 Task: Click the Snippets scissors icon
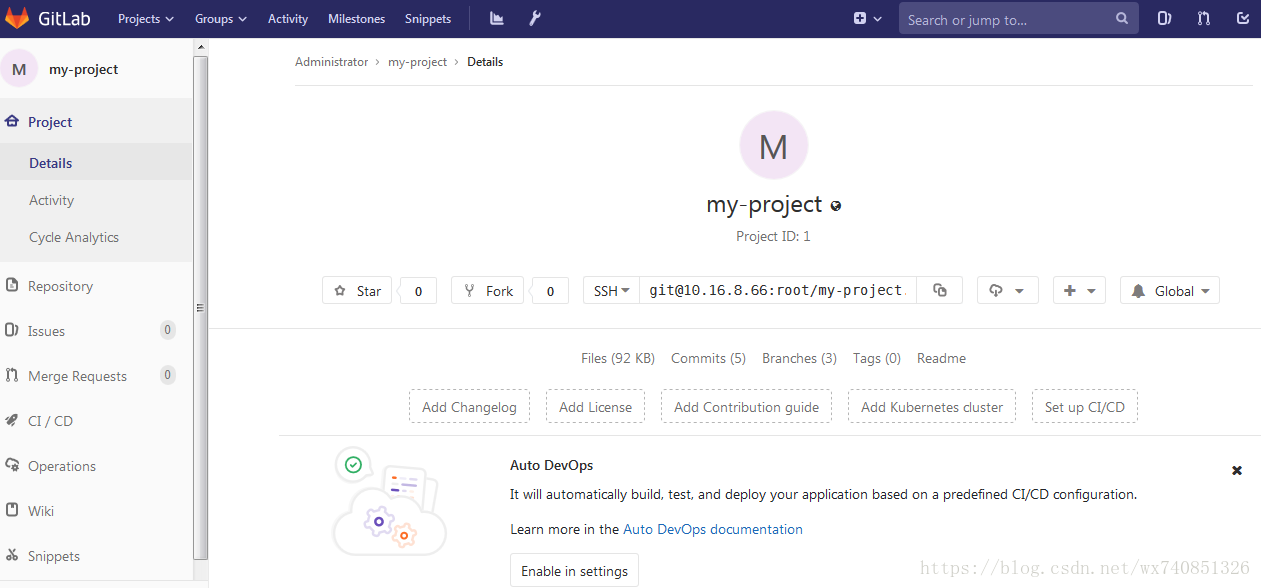coord(12,555)
